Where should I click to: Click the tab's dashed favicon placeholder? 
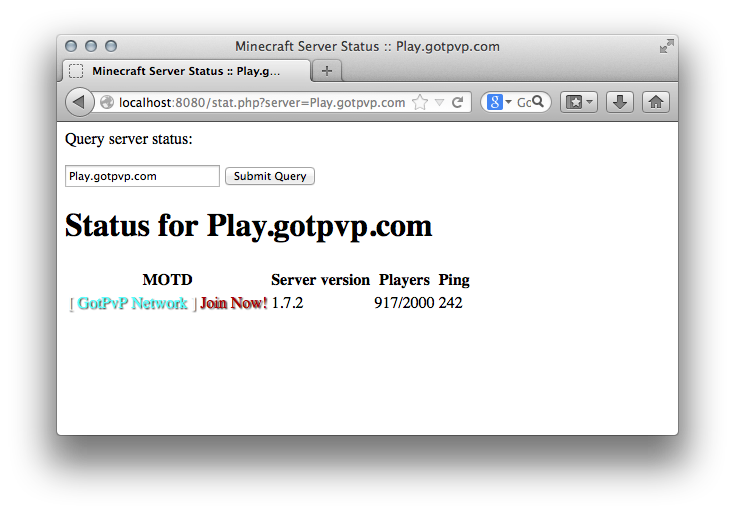[76, 71]
